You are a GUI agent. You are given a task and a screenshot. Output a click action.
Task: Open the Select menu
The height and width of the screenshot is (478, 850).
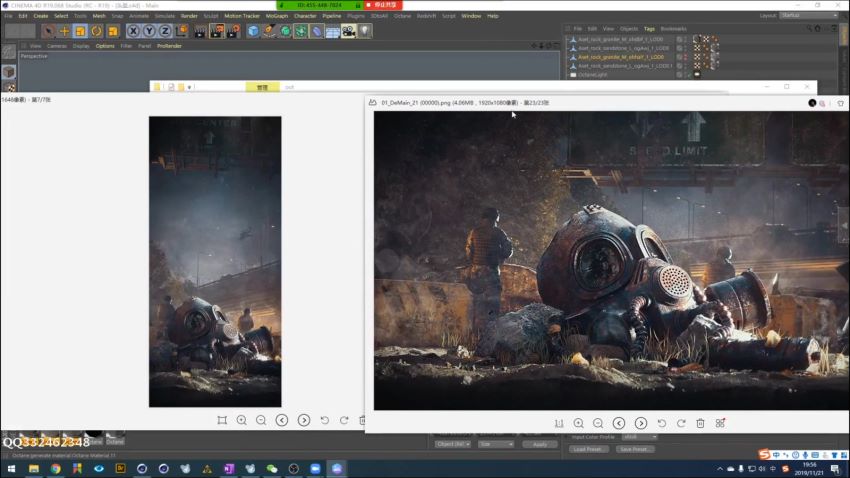(x=61, y=16)
